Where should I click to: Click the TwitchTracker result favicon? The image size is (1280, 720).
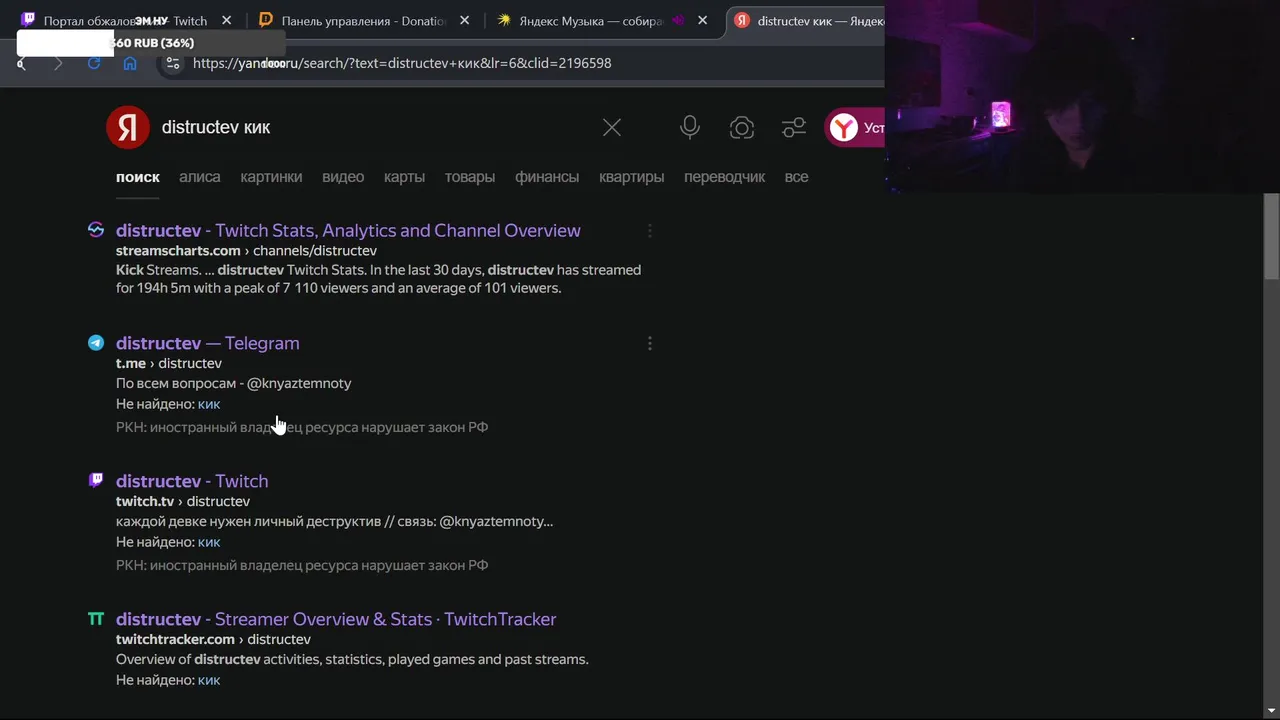click(96, 619)
